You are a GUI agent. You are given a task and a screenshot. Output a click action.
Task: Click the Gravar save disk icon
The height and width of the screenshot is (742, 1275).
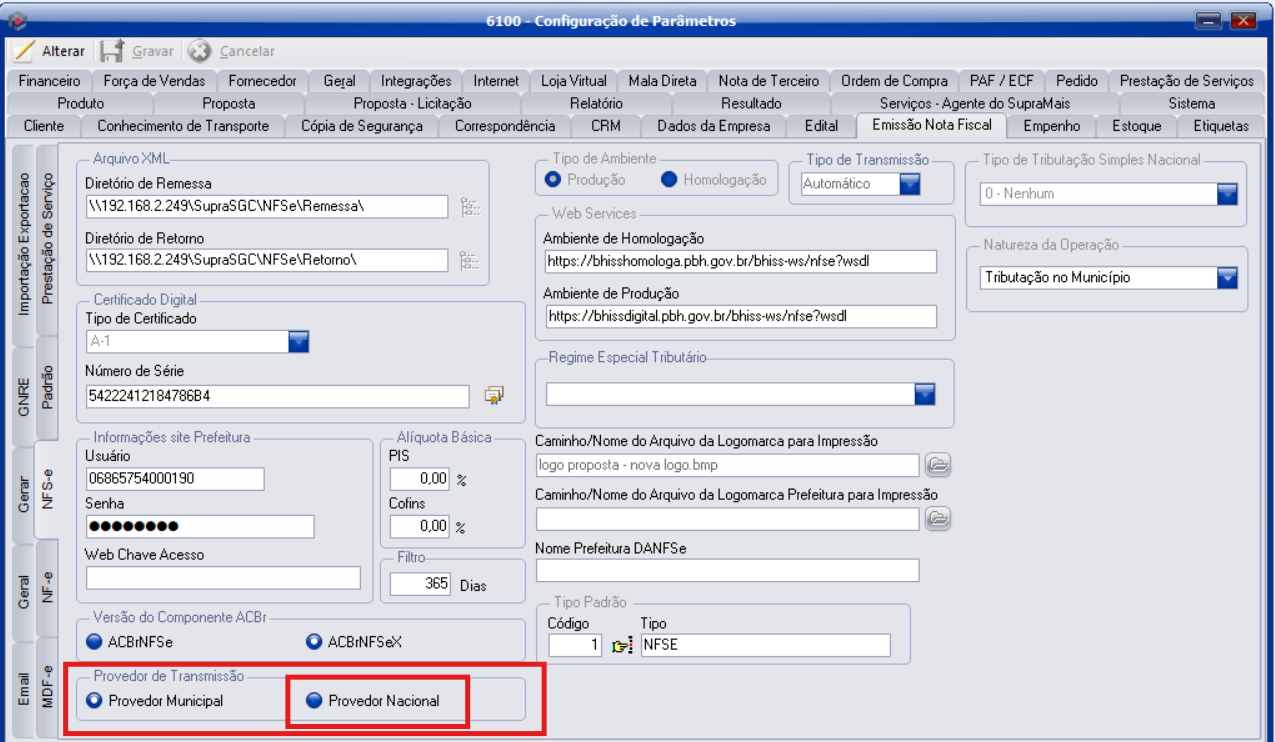112,51
